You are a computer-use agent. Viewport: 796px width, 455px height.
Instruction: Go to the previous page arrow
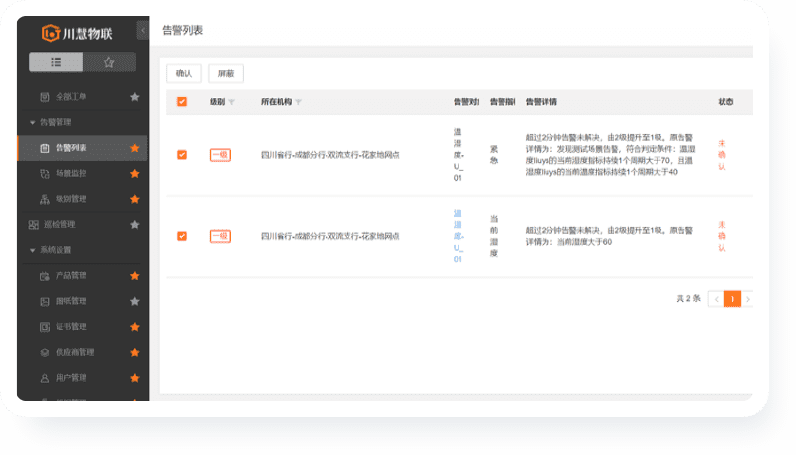coord(716,299)
